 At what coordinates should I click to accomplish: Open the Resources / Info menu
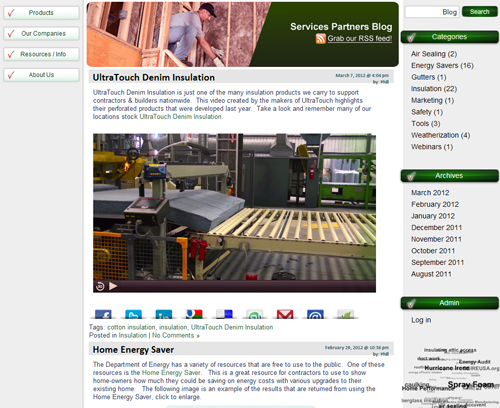click(x=41, y=54)
